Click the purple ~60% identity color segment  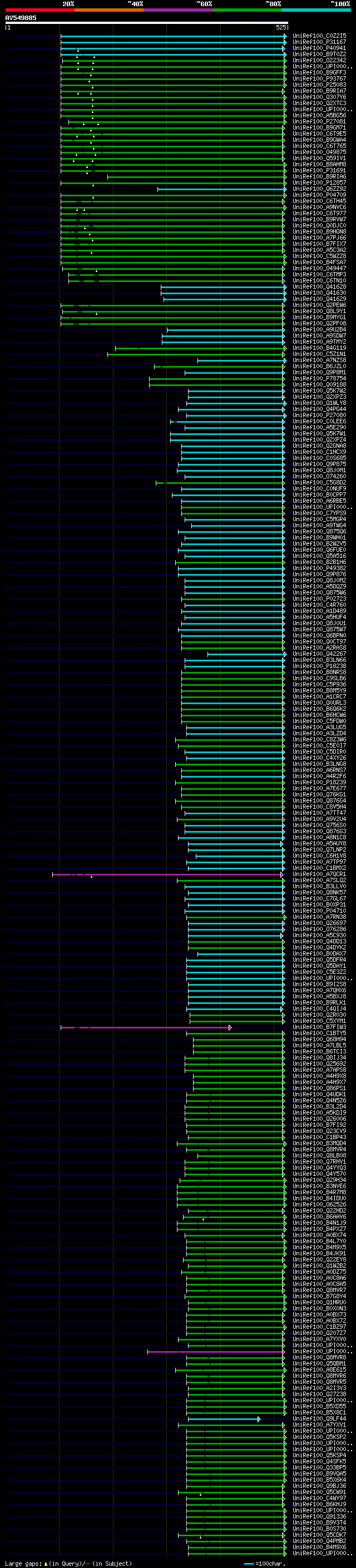click(x=177, y=11)
